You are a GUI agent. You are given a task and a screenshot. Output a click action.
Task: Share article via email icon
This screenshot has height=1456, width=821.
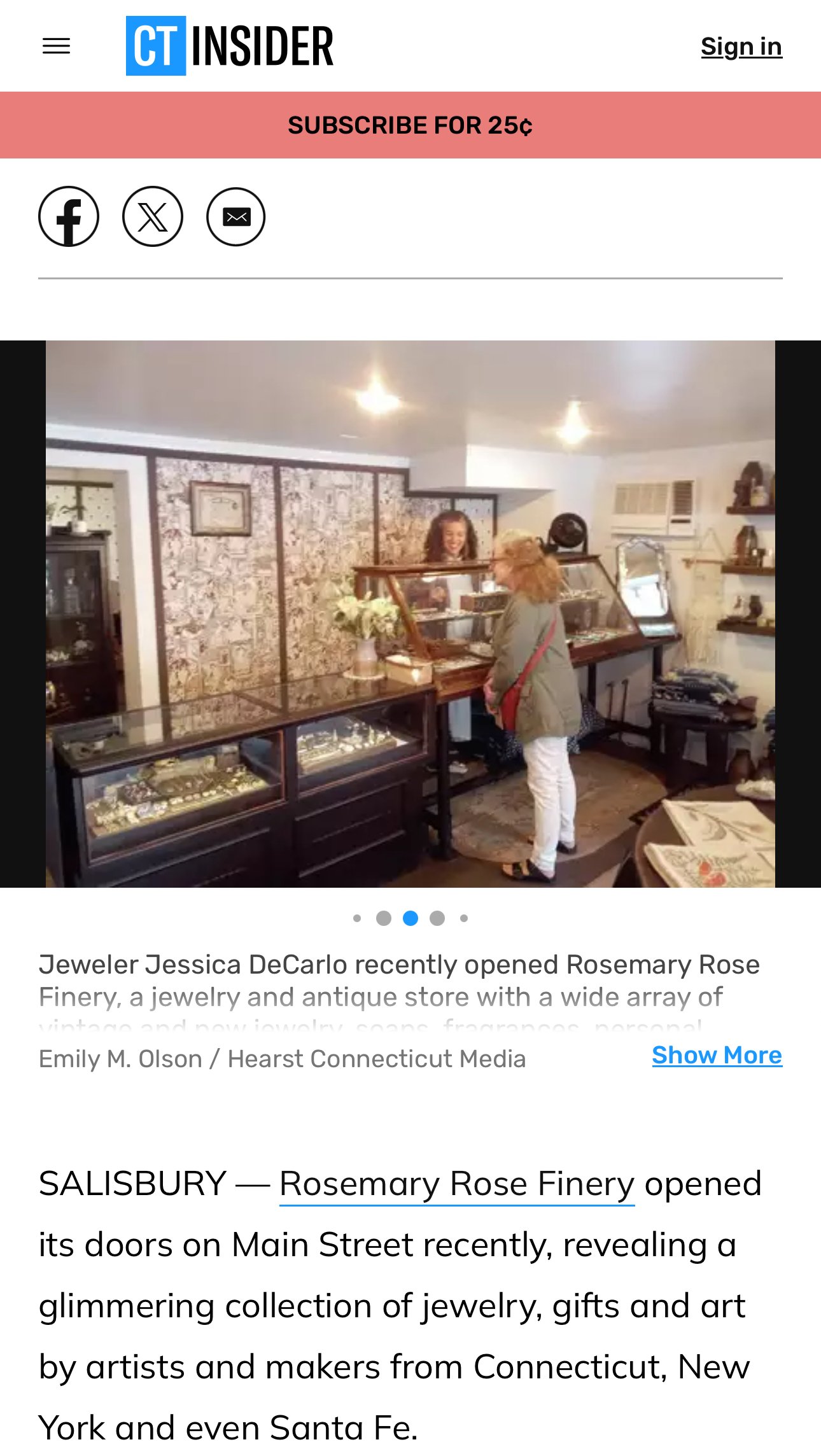(x=236, y=216)
